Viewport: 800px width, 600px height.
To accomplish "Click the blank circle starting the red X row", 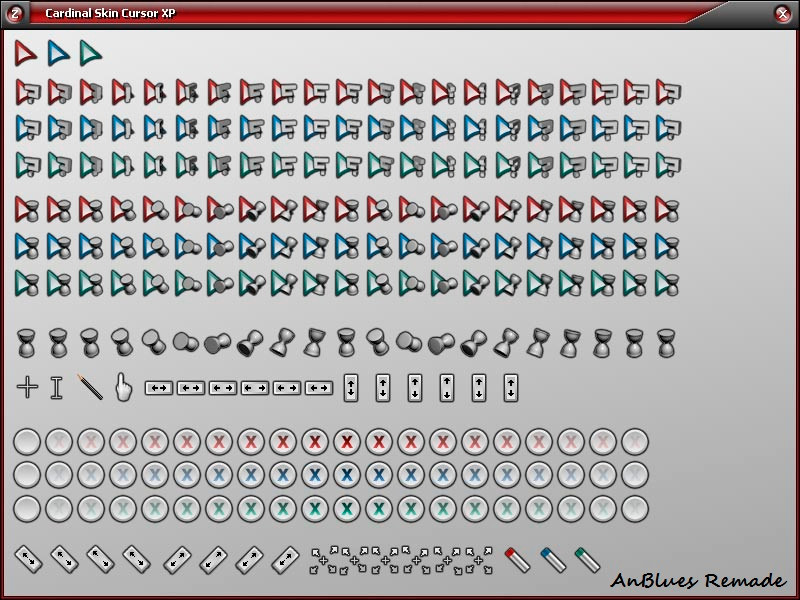I will coord(27,442).
